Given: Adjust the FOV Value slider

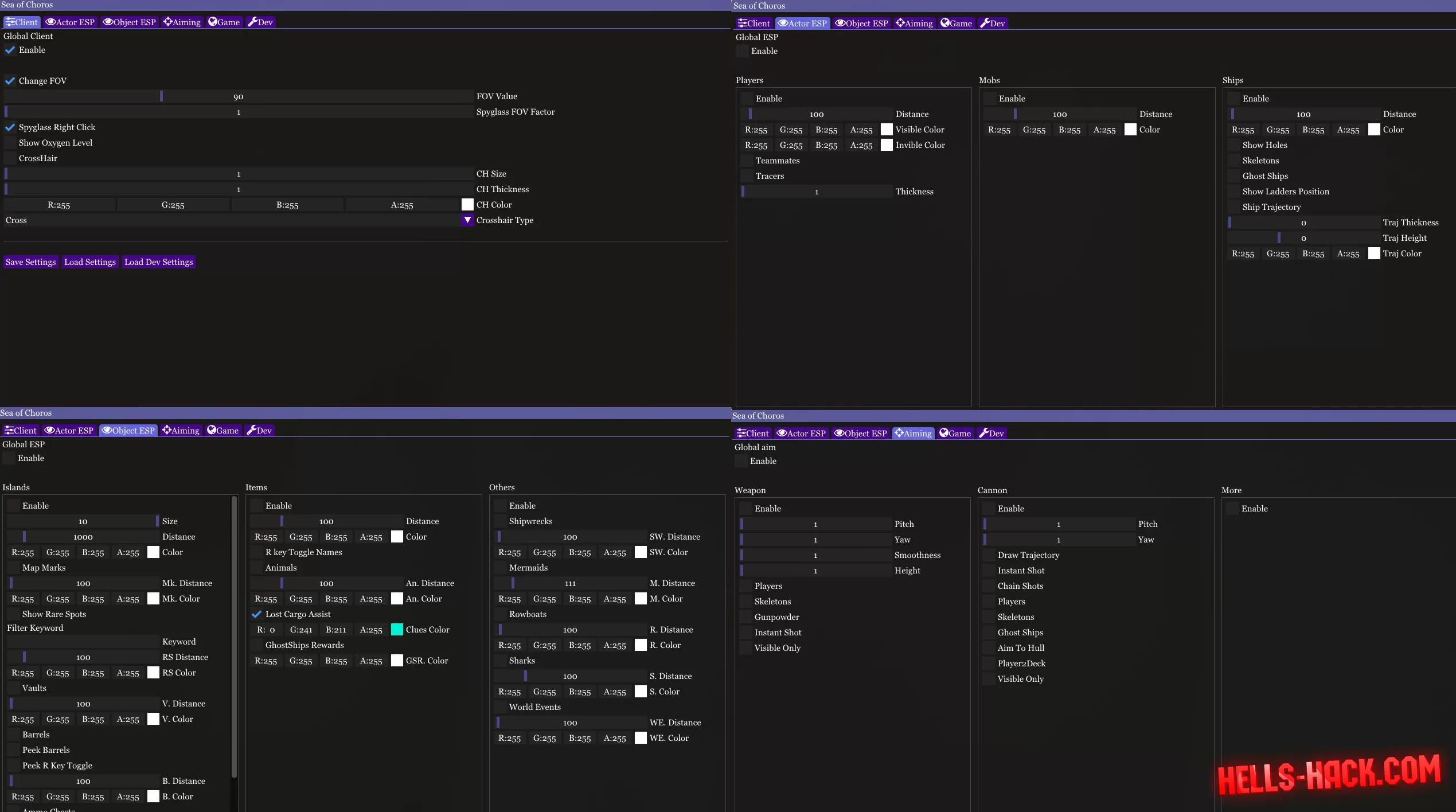Looking at the screenshot, I should [x=239, y=96].
